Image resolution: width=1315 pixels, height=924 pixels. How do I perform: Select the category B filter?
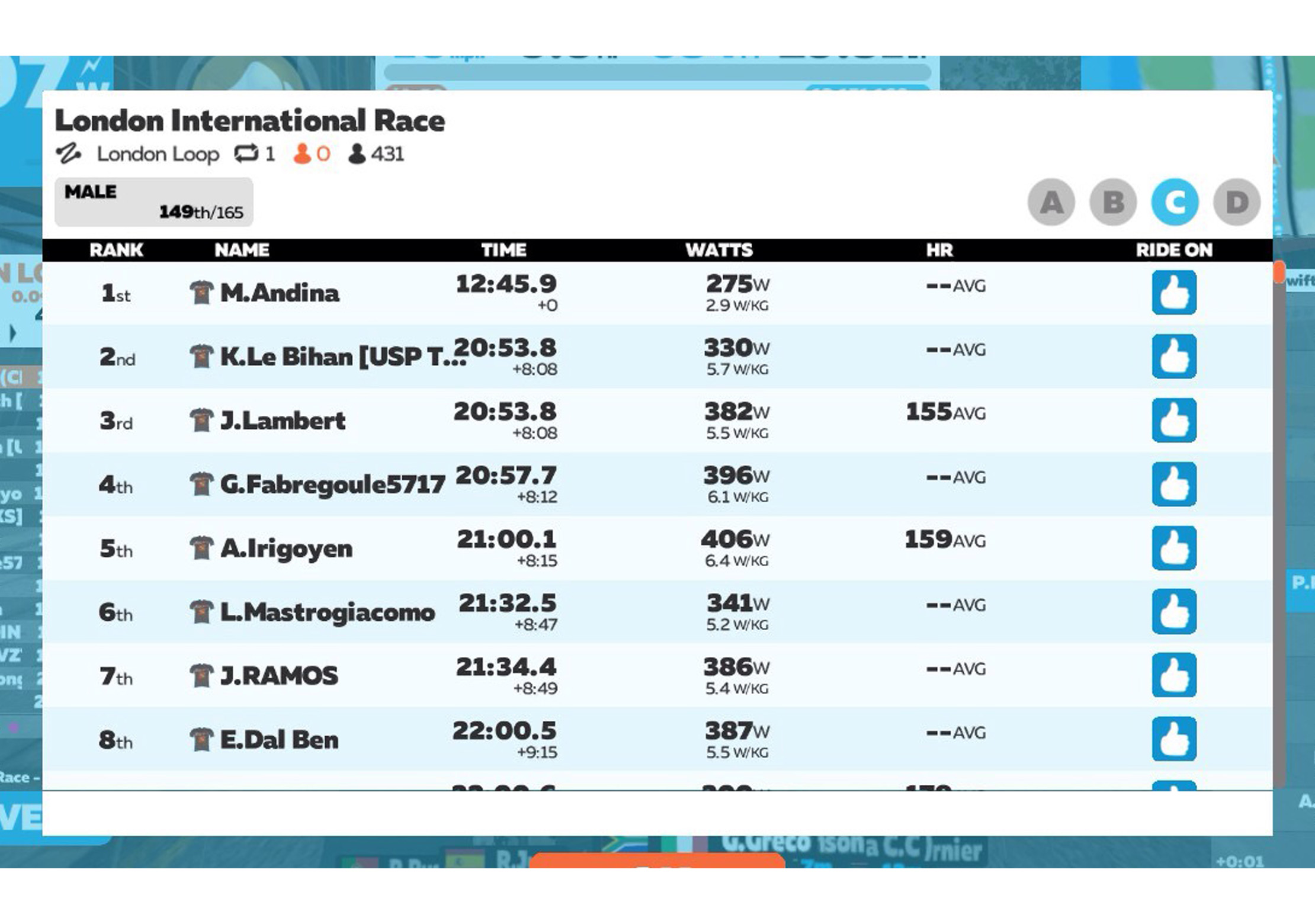click(x=1112, y=203)
